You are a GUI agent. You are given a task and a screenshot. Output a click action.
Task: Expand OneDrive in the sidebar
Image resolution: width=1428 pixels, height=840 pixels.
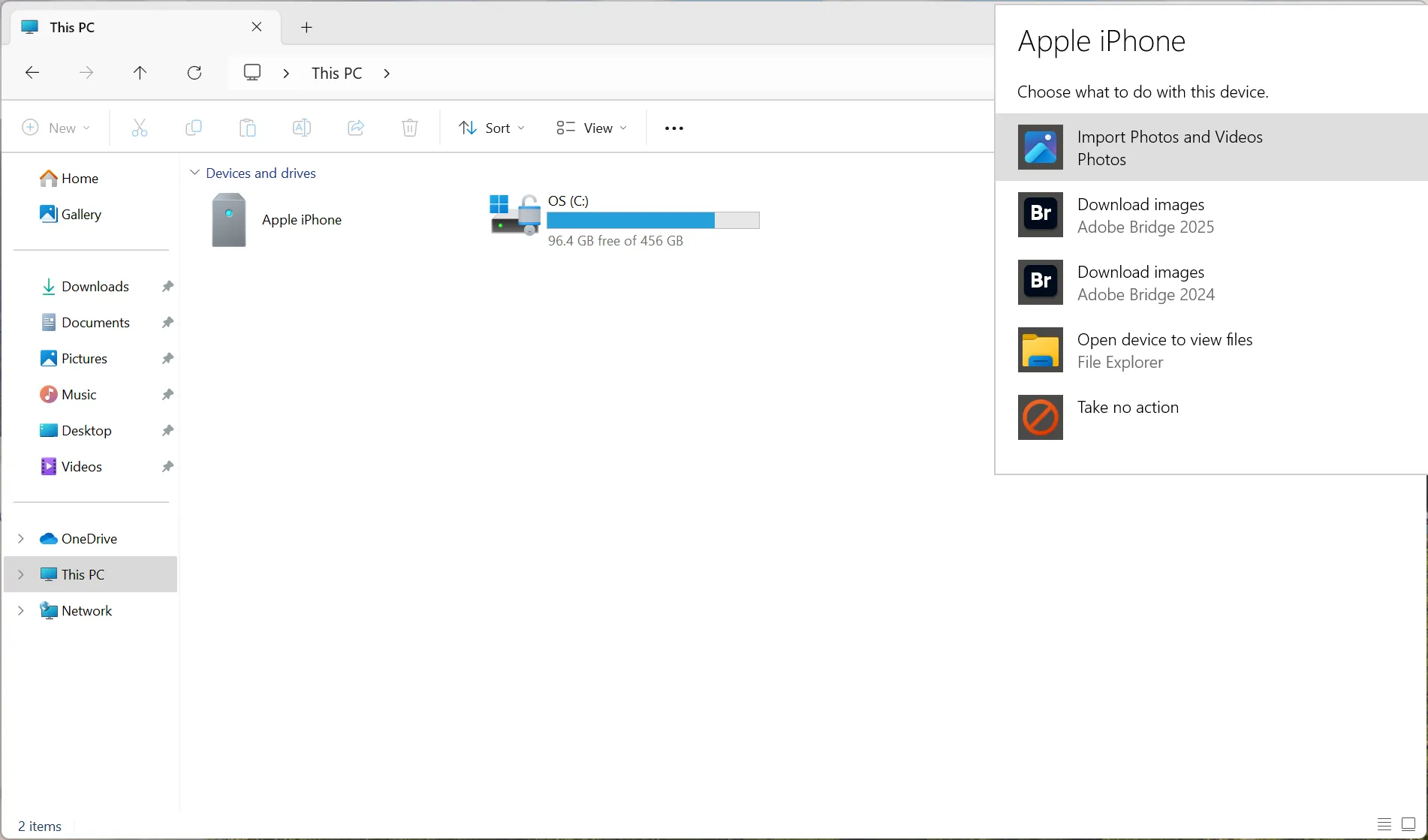20,538
